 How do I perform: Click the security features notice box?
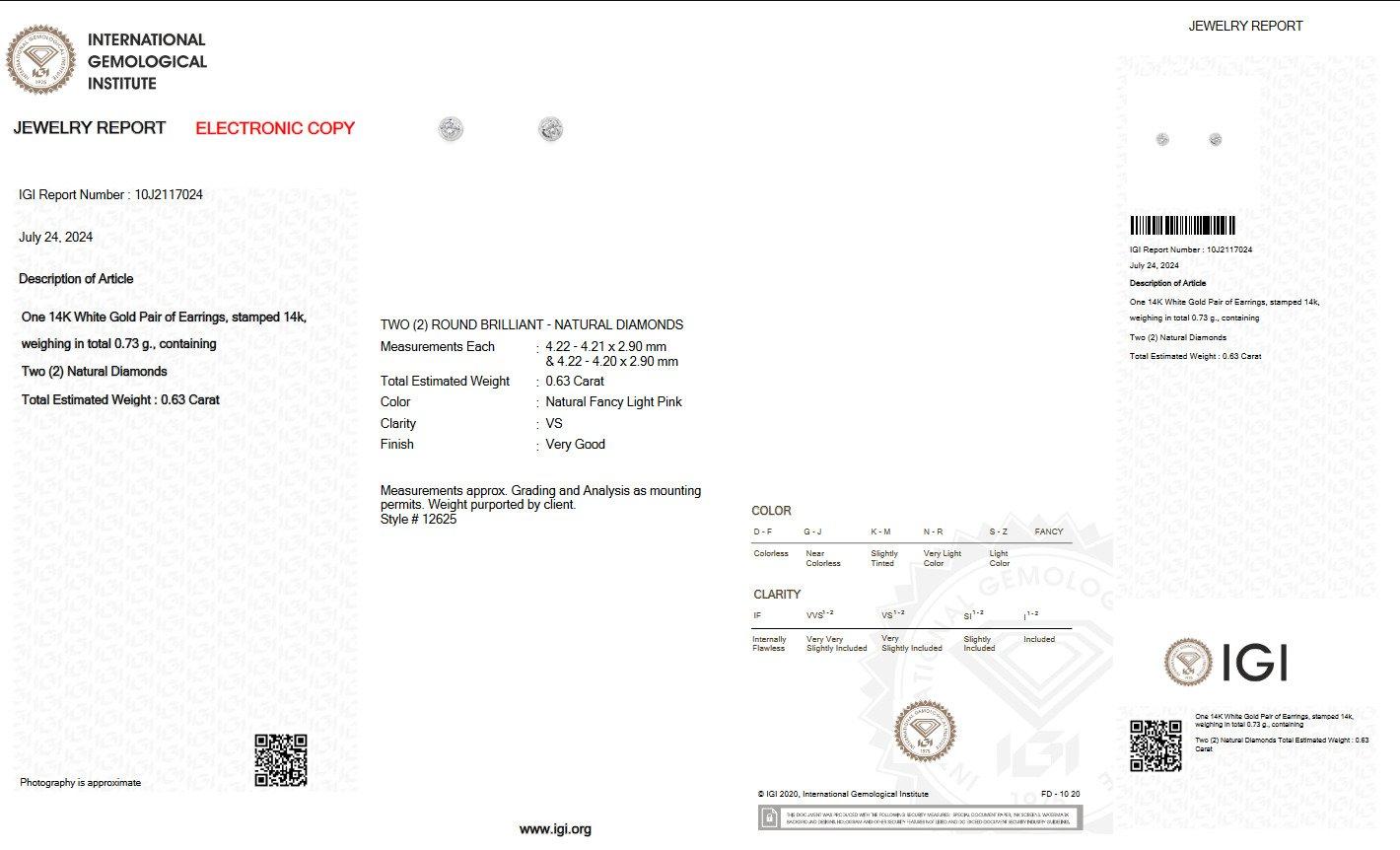coord(920,818)
